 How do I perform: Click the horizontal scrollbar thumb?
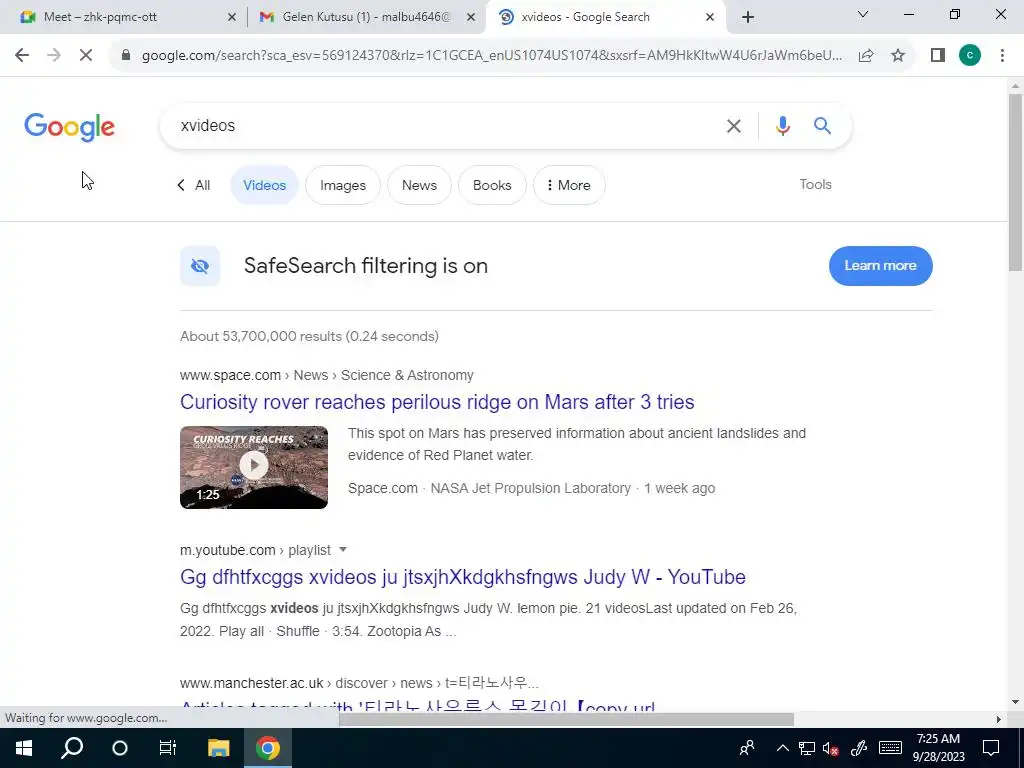pyautogui.click(x=566, y=719)
